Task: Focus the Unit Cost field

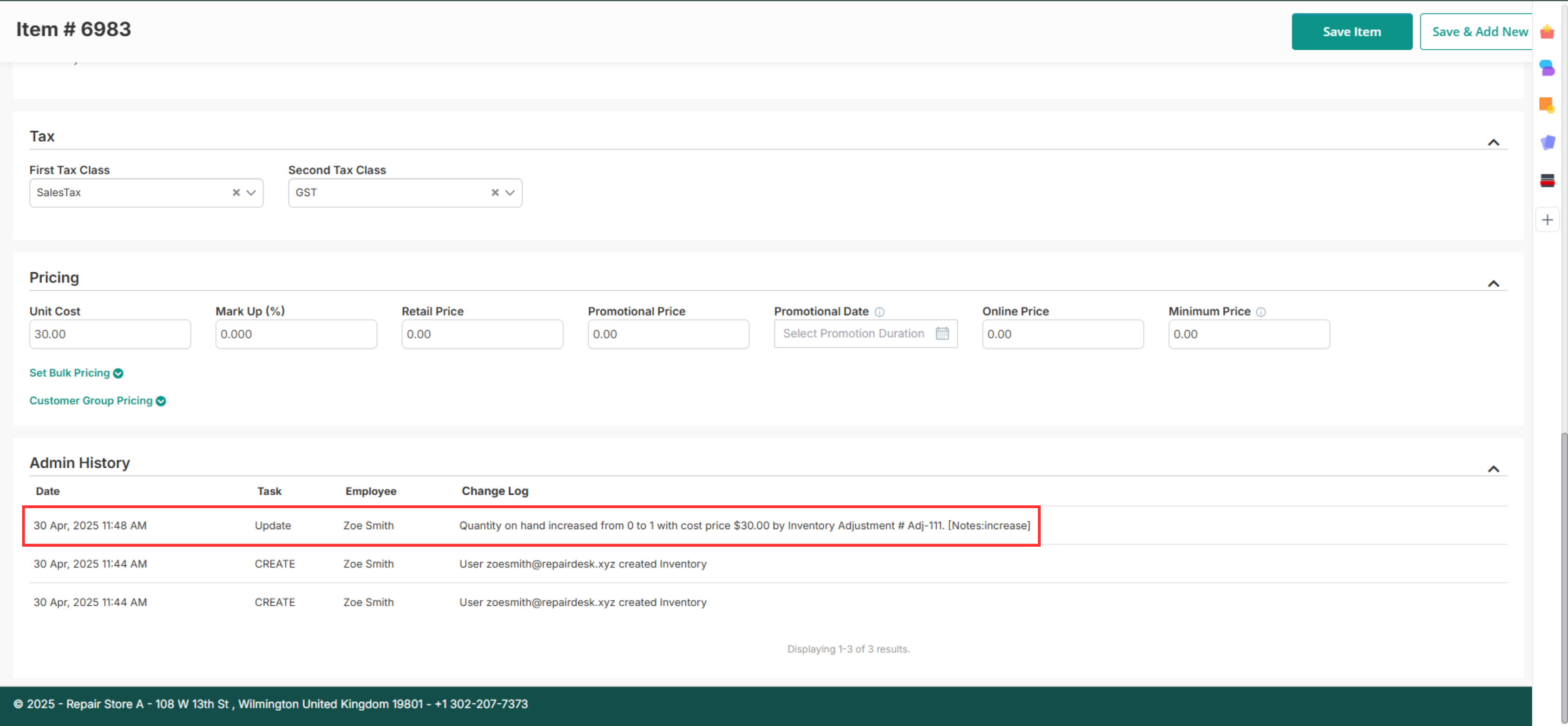Action: (110, 334)
